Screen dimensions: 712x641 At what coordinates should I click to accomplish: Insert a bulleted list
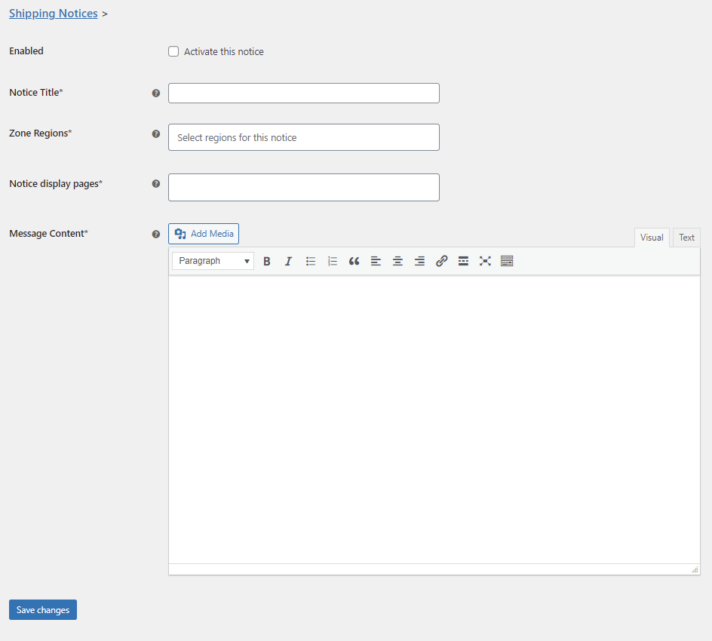click(x=311, y=261)
